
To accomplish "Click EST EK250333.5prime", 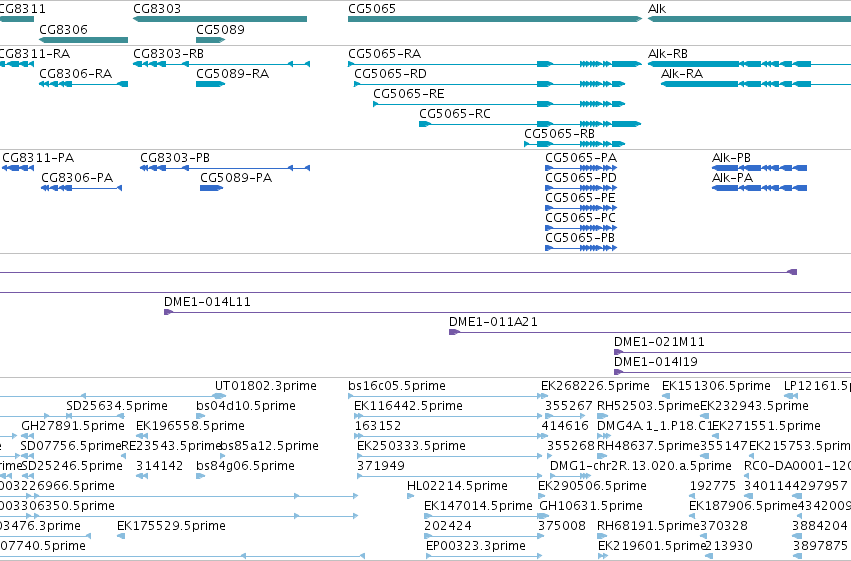I will (411, 446).
